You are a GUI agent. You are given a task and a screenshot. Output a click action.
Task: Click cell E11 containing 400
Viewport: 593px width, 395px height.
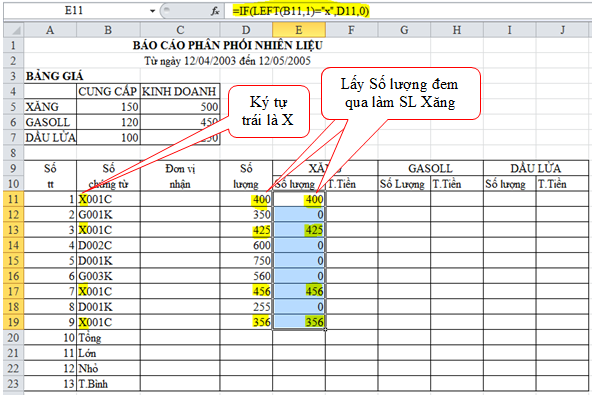299,199
